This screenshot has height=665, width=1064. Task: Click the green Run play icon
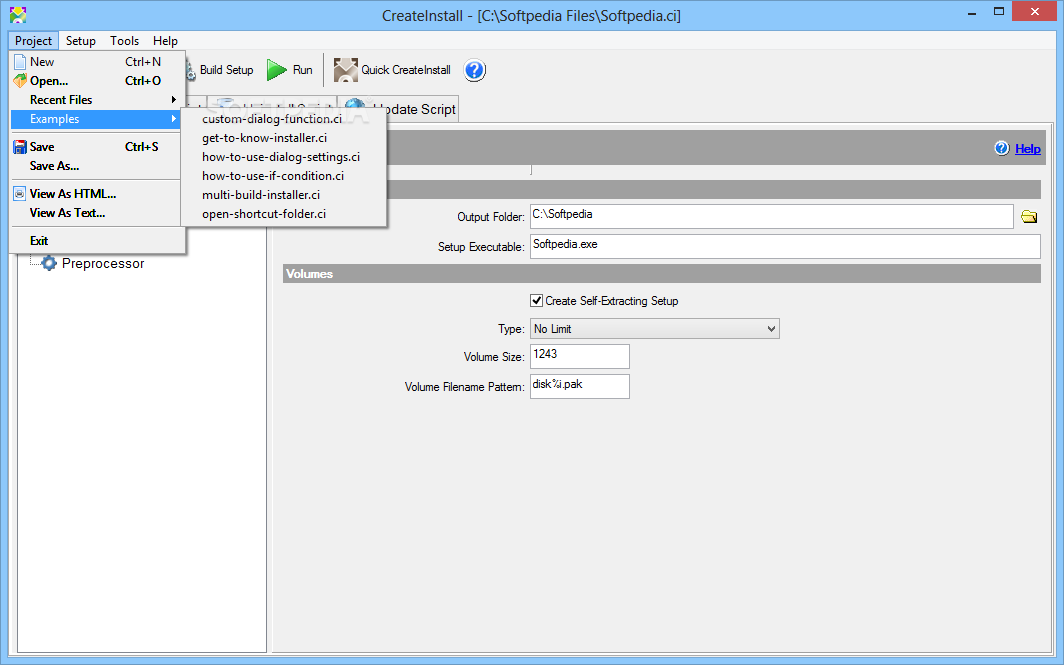point(276,70)
